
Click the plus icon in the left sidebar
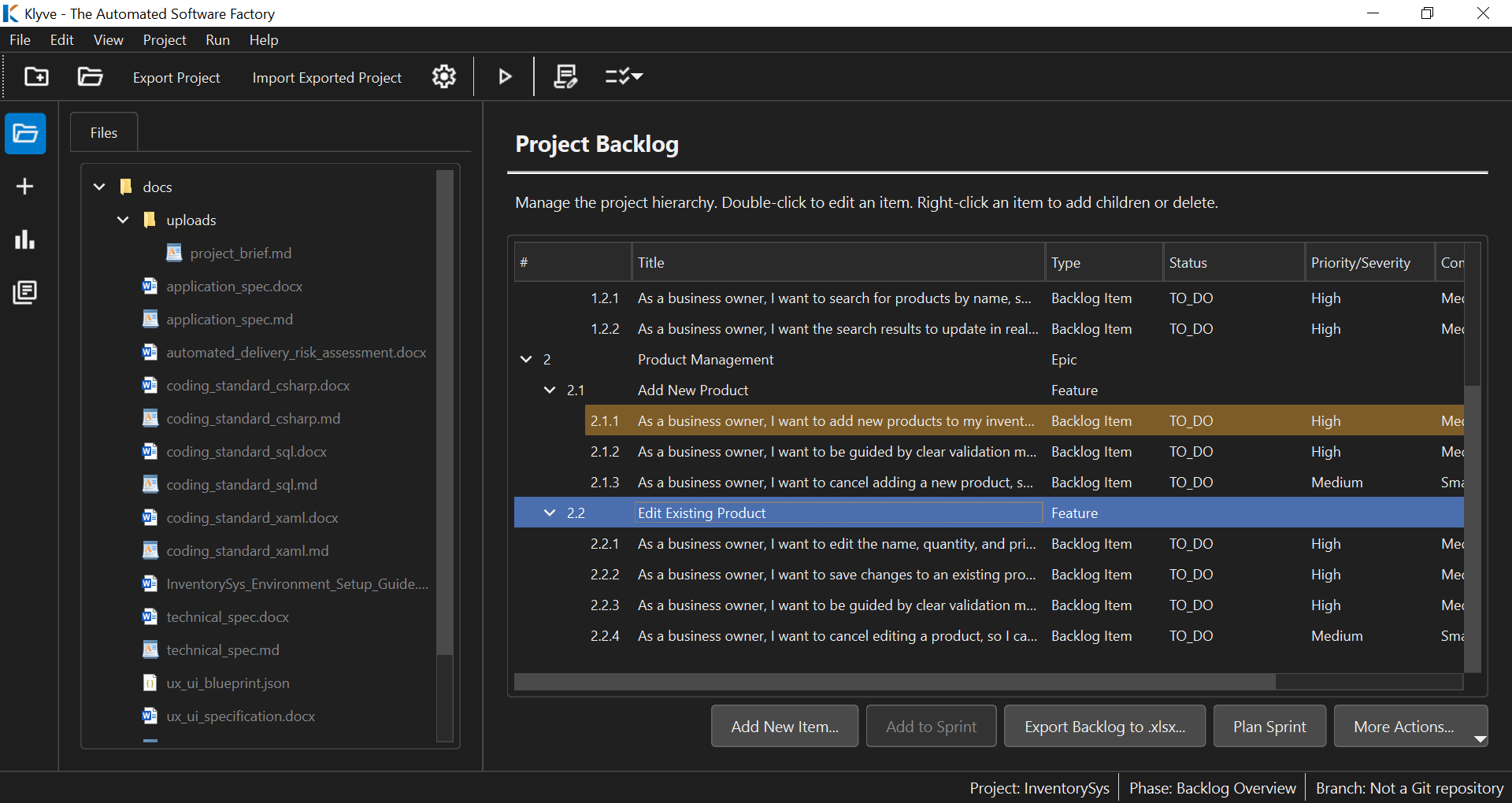click(25, 187)
